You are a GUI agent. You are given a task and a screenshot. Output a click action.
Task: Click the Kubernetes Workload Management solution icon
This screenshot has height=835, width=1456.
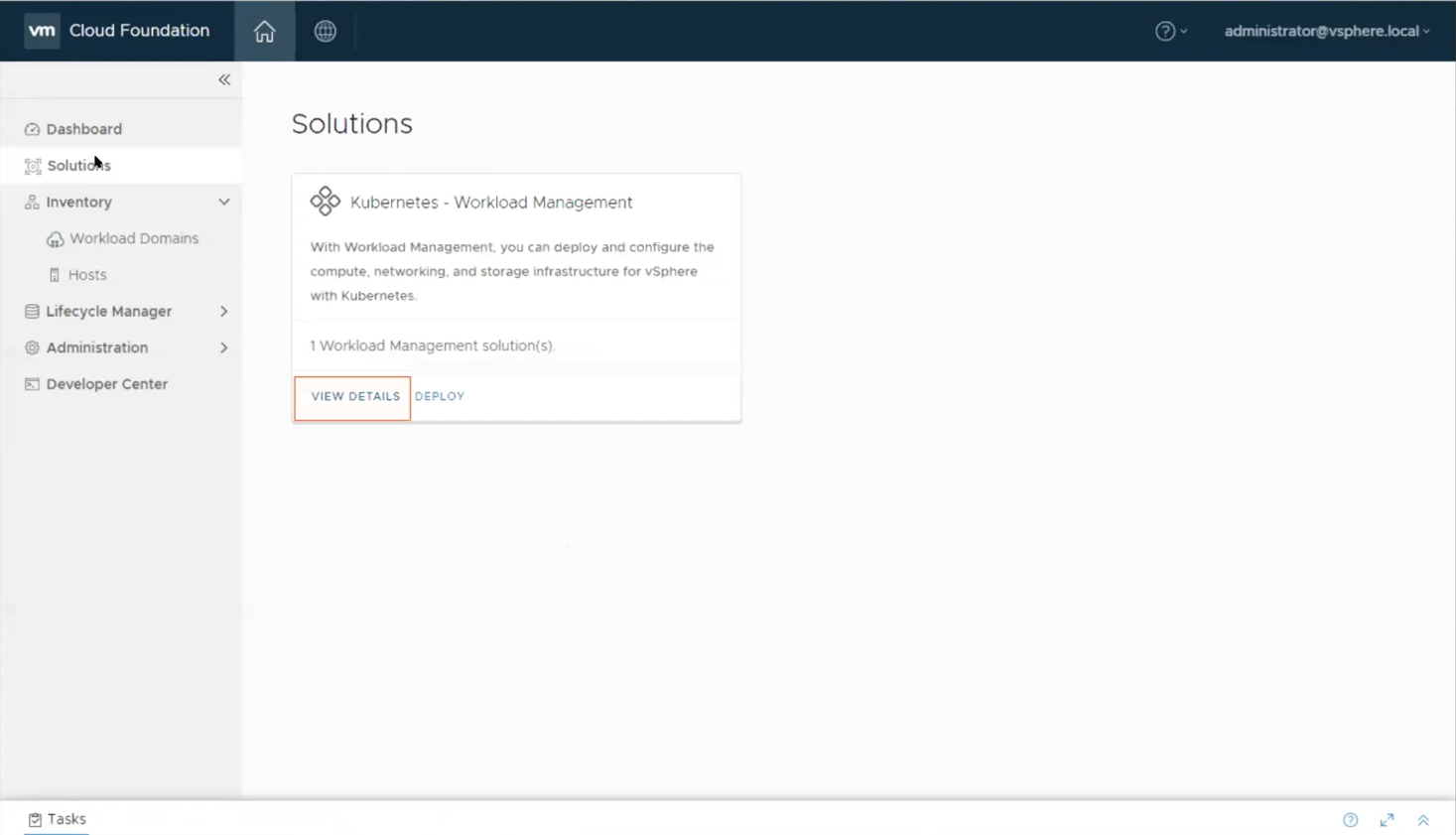(326, 201)
